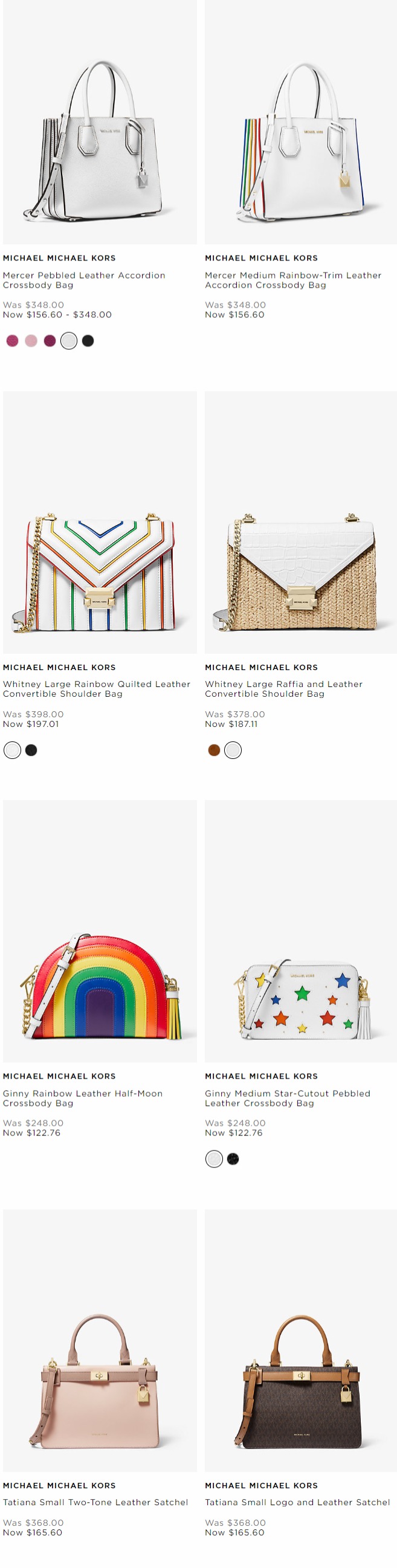Image resolution: width=397 pixels, height=1568 pixels.
Task: Open Mercer Medium Rainbow-Trim Leather title link
Action: pos(293,280)
